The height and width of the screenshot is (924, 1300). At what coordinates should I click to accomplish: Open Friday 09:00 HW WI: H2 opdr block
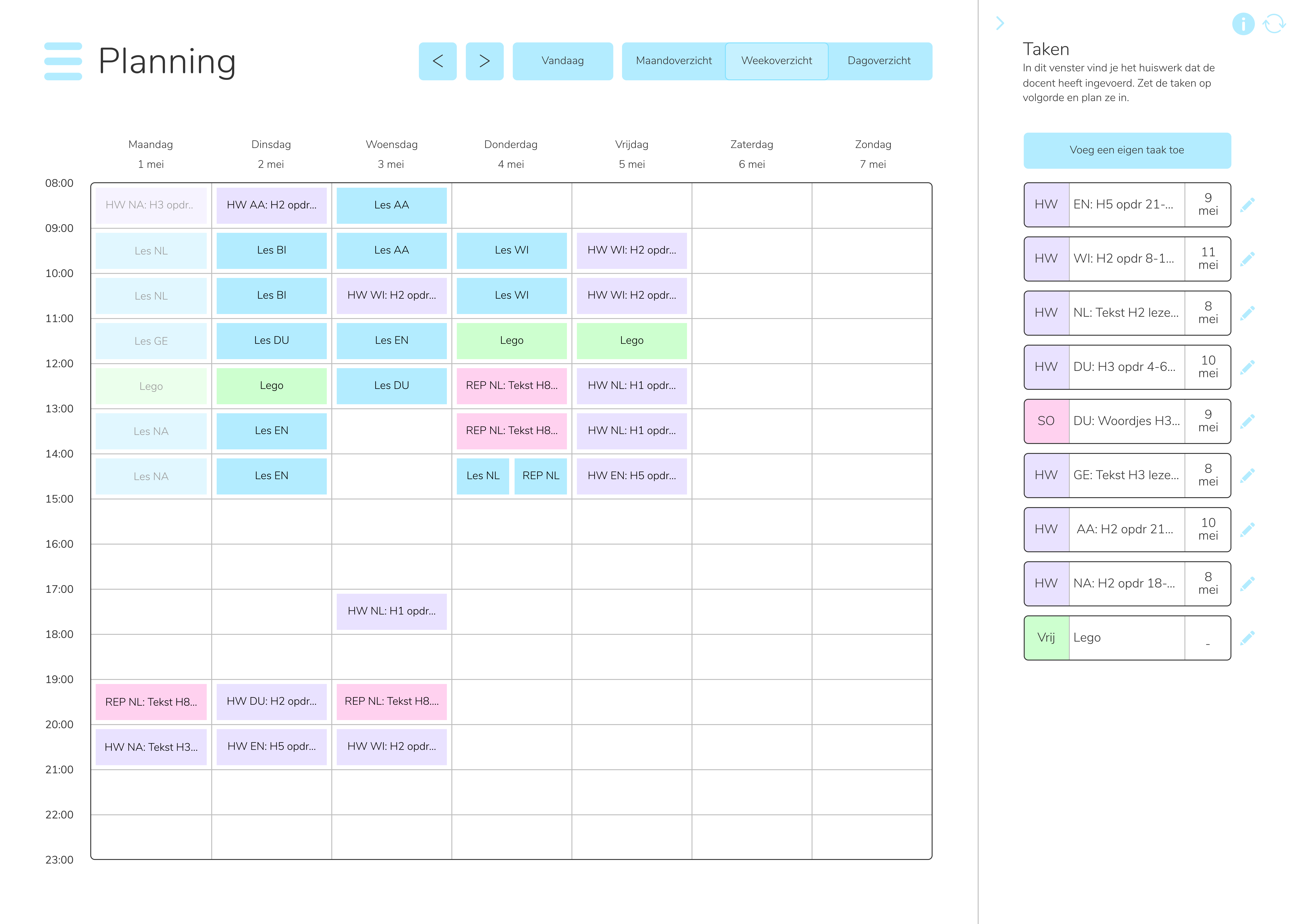coord(632,250)
